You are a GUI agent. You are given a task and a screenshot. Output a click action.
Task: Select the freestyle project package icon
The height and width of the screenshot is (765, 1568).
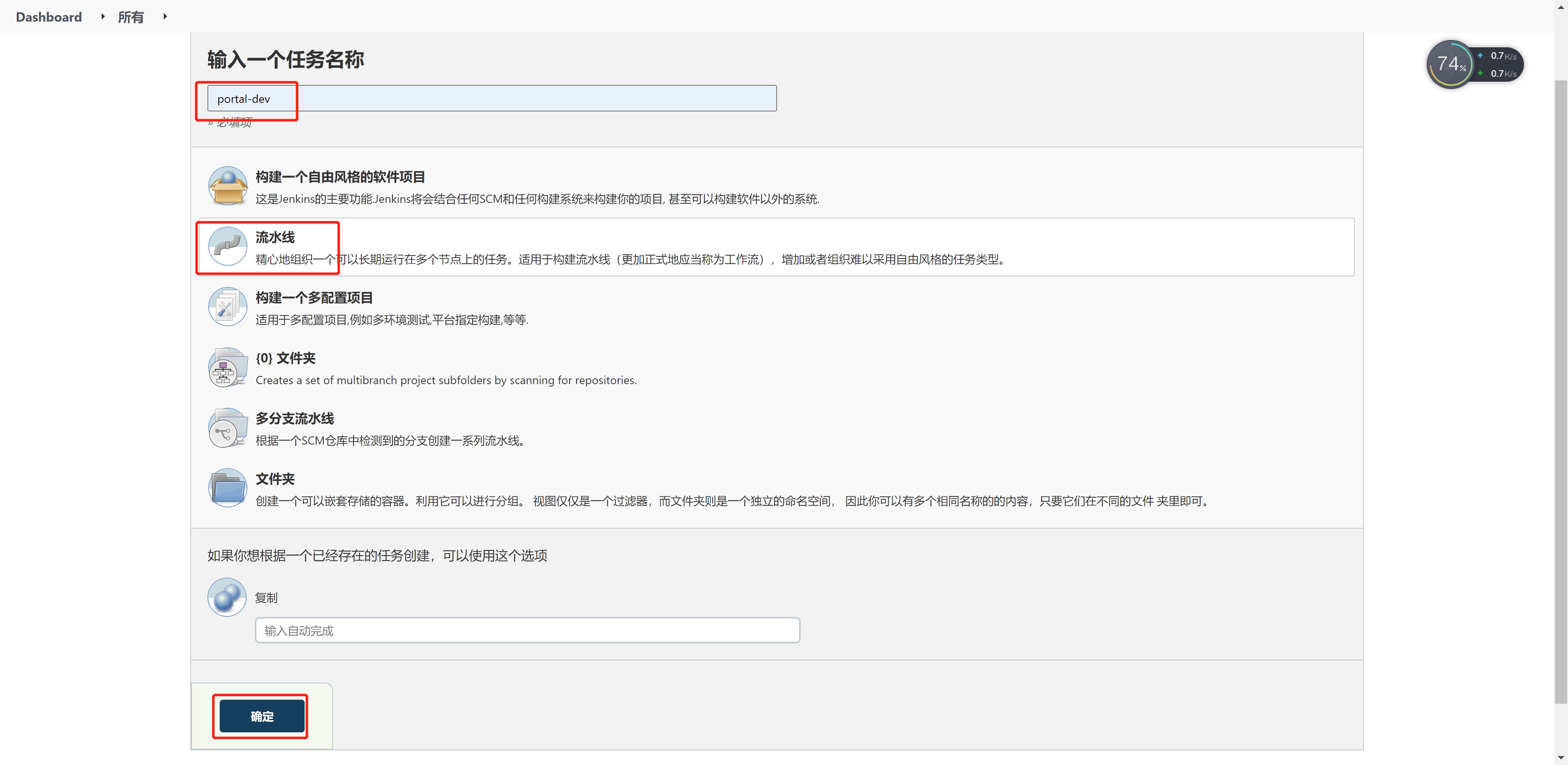click(x=227, y=186)
